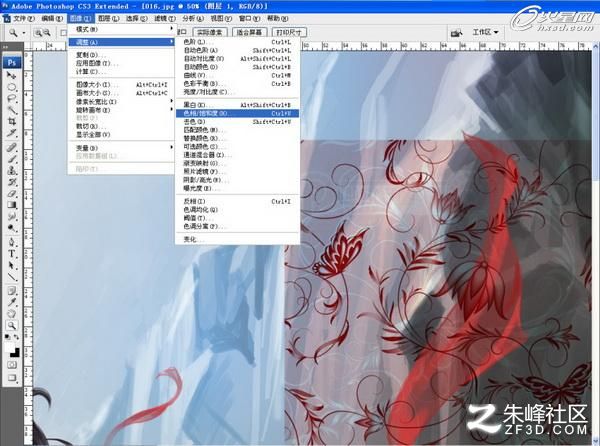Image resolution: width=600 pixels, height=446 pixels.
Task: Swap foreground and background colors
Action: 16,337
